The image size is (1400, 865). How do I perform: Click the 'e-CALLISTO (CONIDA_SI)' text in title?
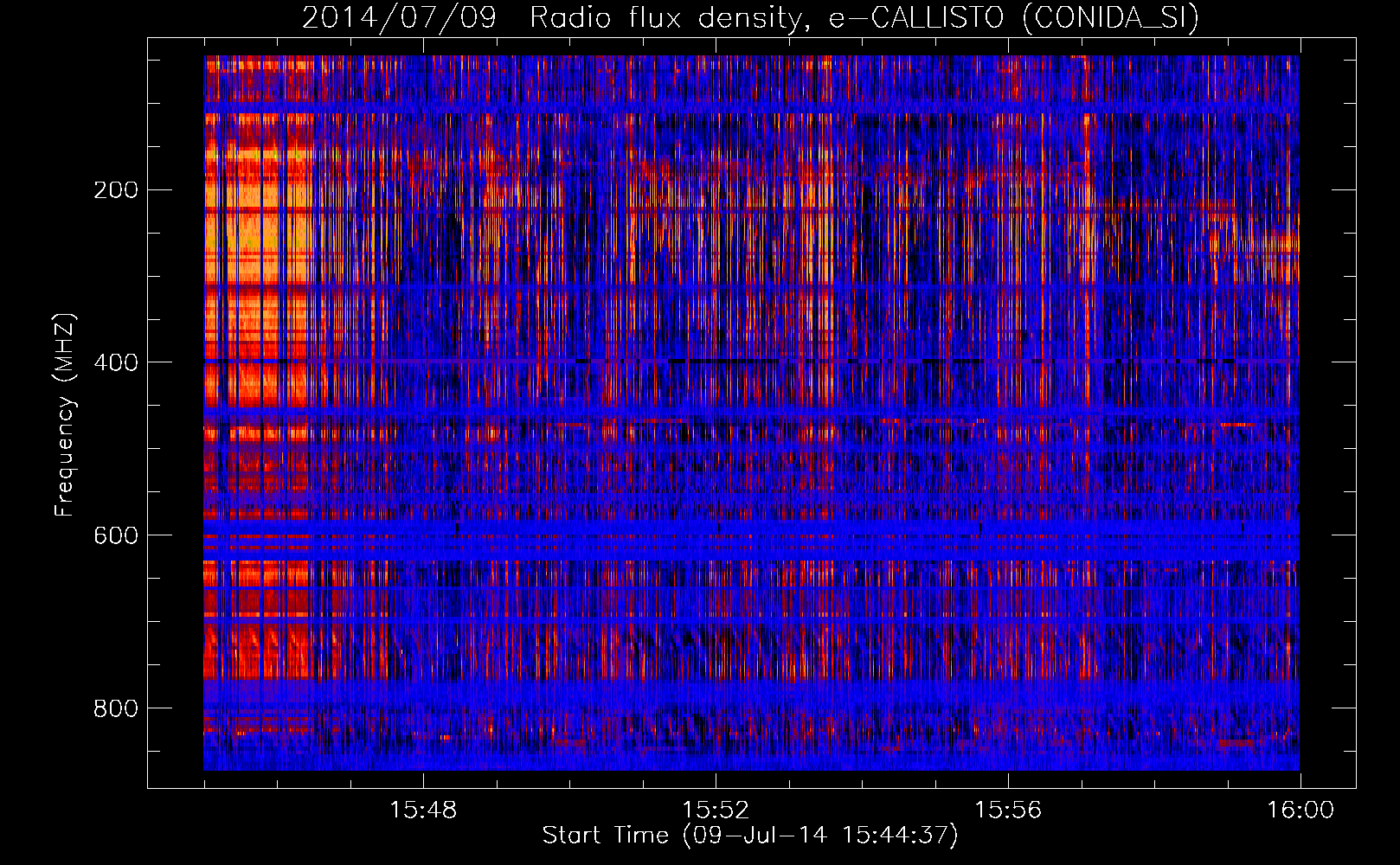pyautogui.click(x=1014, y=18)
